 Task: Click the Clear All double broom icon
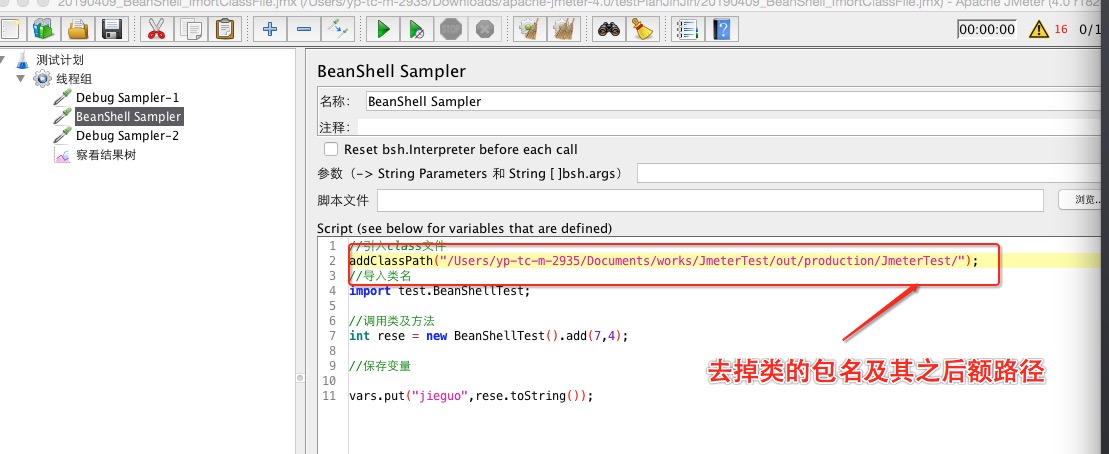tap(564, 29)
